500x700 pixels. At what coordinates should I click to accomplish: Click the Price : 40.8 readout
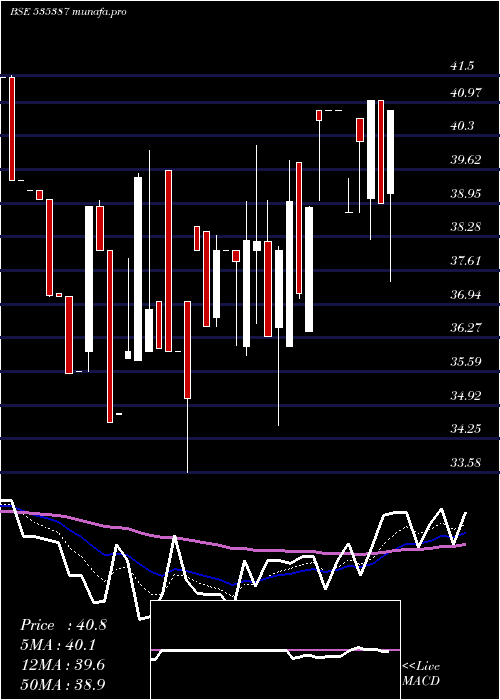pyautogui.click(x=63, y=625)
